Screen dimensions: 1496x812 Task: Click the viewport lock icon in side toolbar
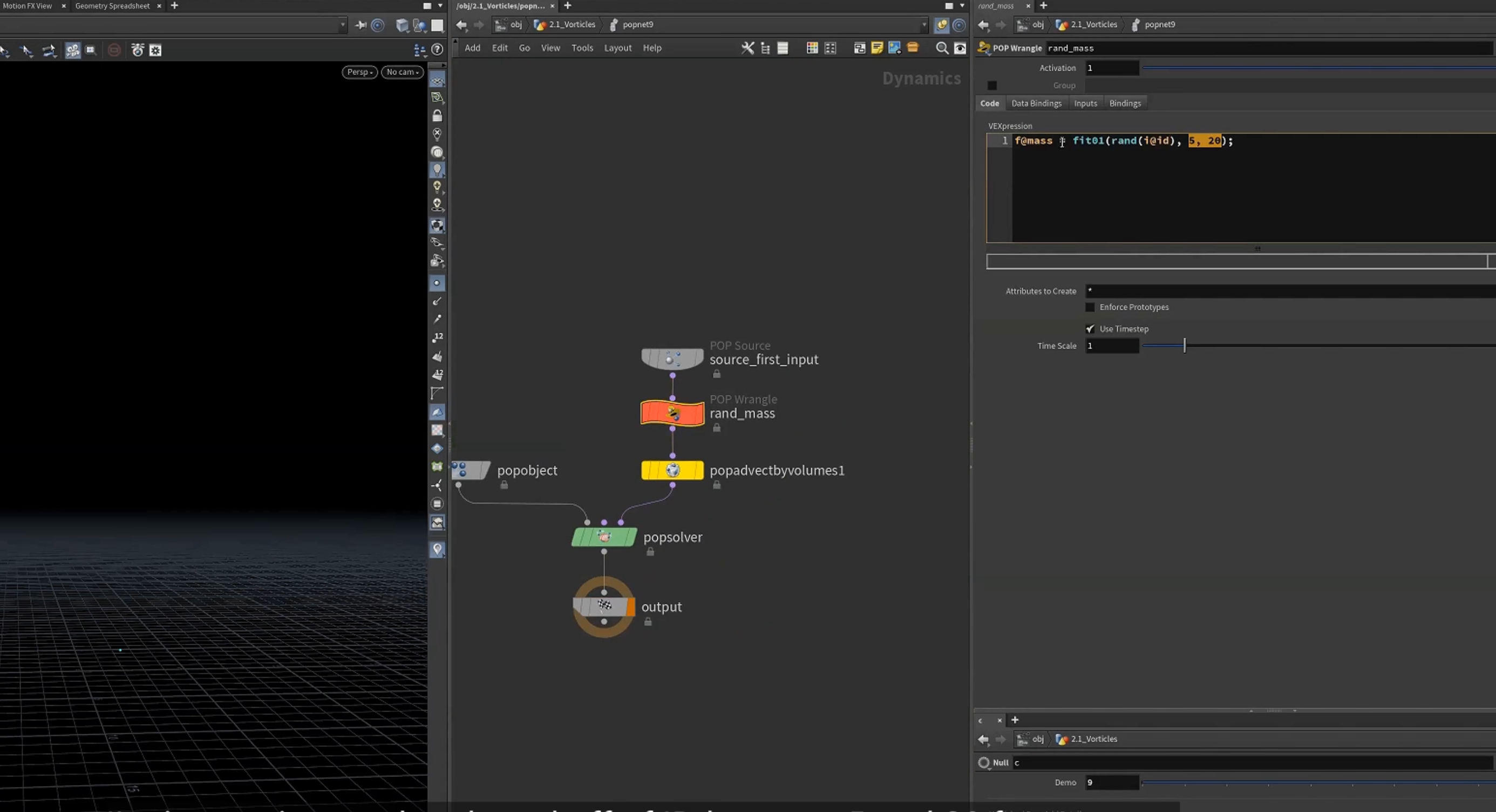[x=437, y=116]
